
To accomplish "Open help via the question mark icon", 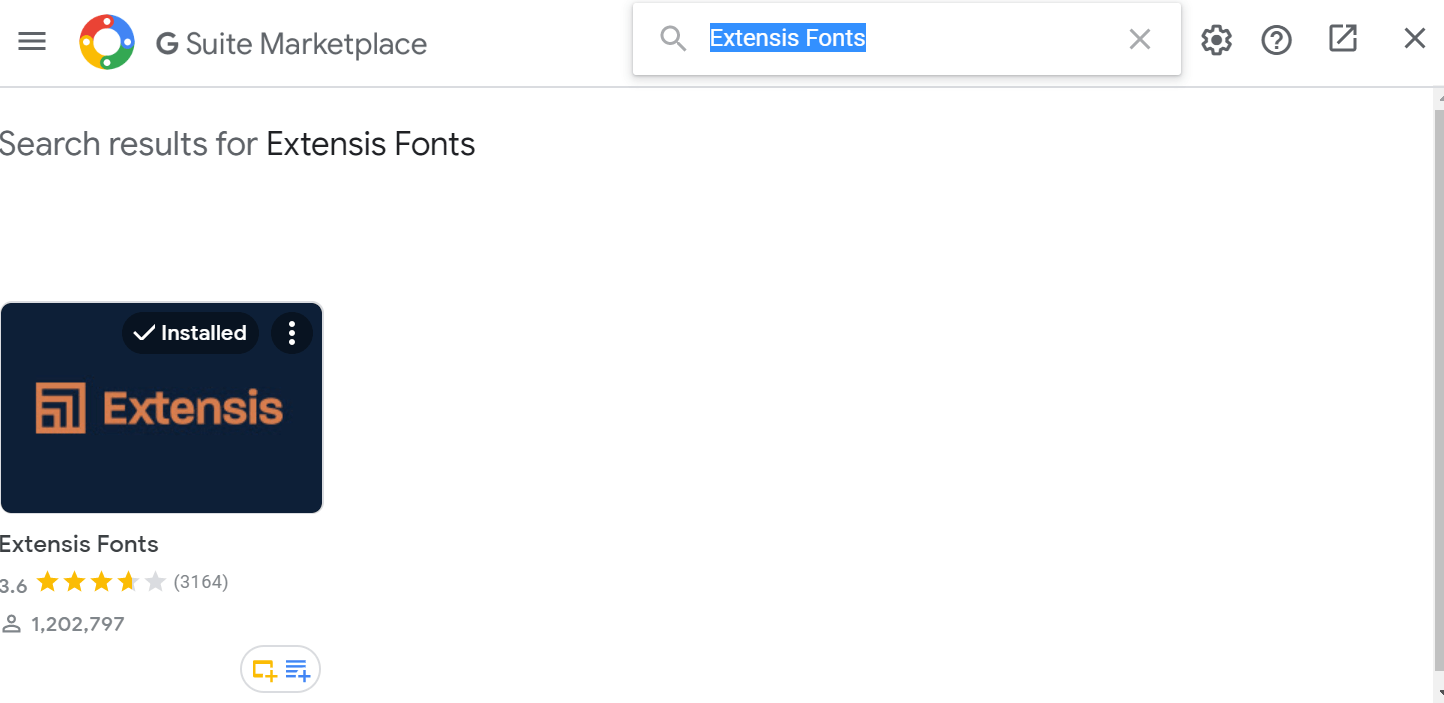I will tap(1276, 40).
